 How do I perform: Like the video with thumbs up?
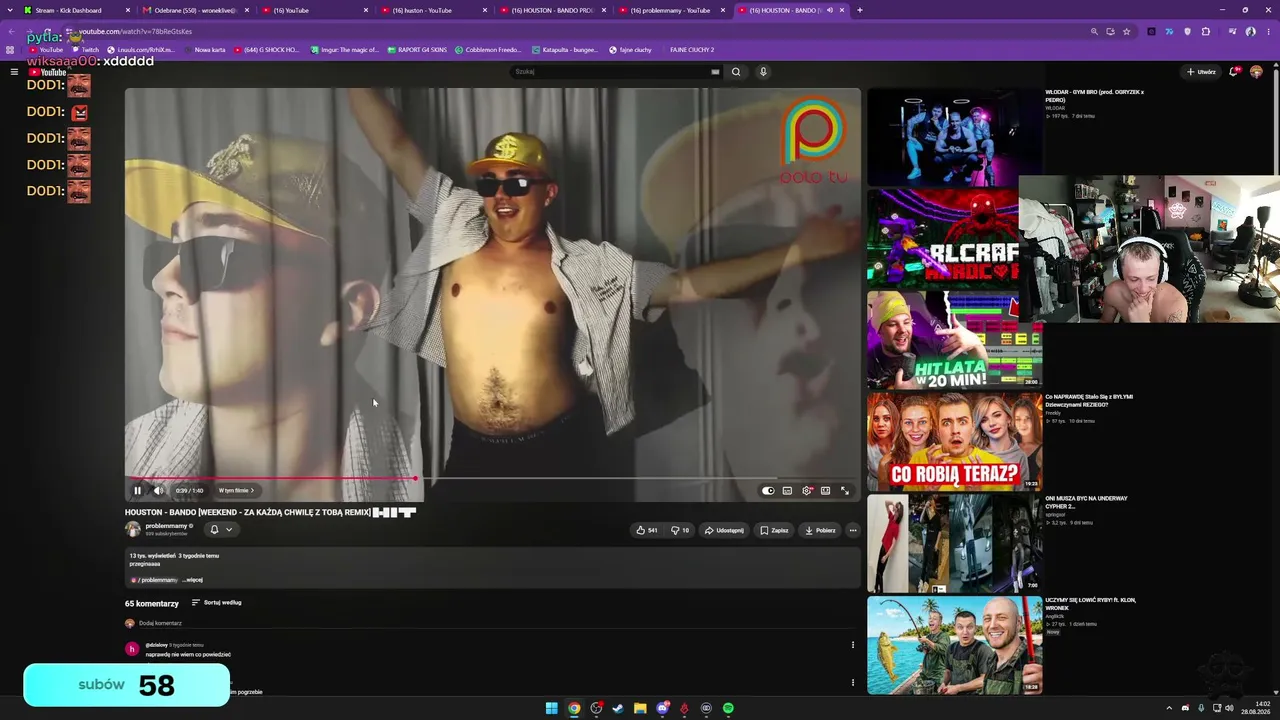(647, 530)
